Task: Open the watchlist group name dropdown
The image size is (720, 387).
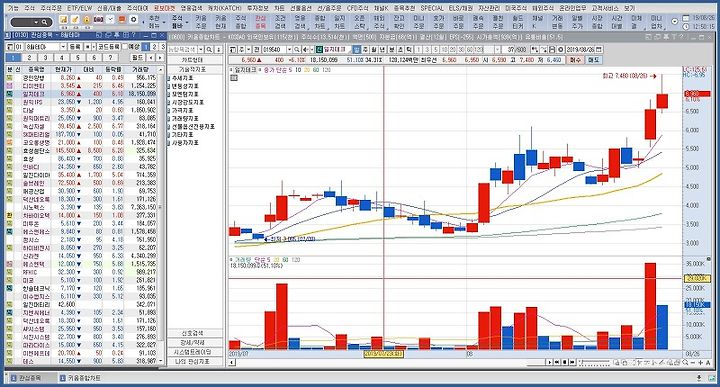Action: (63, 47)
